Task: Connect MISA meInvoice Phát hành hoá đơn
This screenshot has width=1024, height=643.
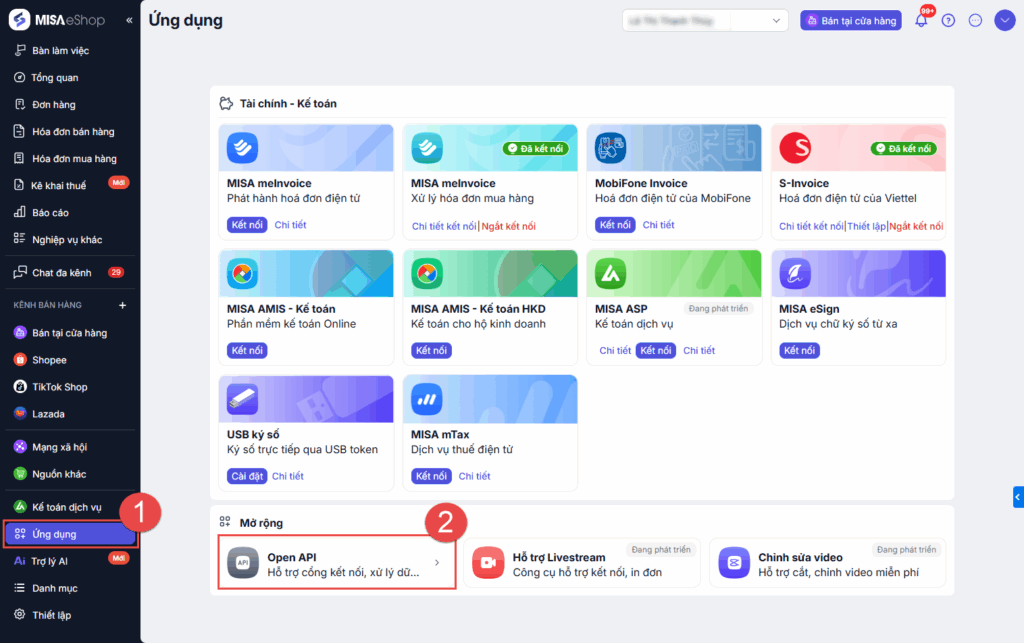Action: (x=248, y=225)
